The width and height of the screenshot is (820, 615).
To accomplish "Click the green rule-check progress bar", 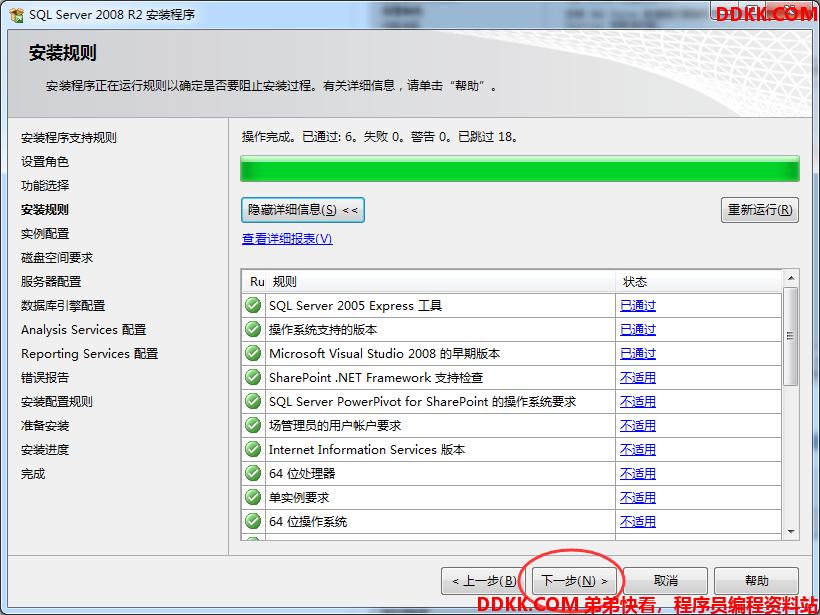I will (x=520, y=169).
